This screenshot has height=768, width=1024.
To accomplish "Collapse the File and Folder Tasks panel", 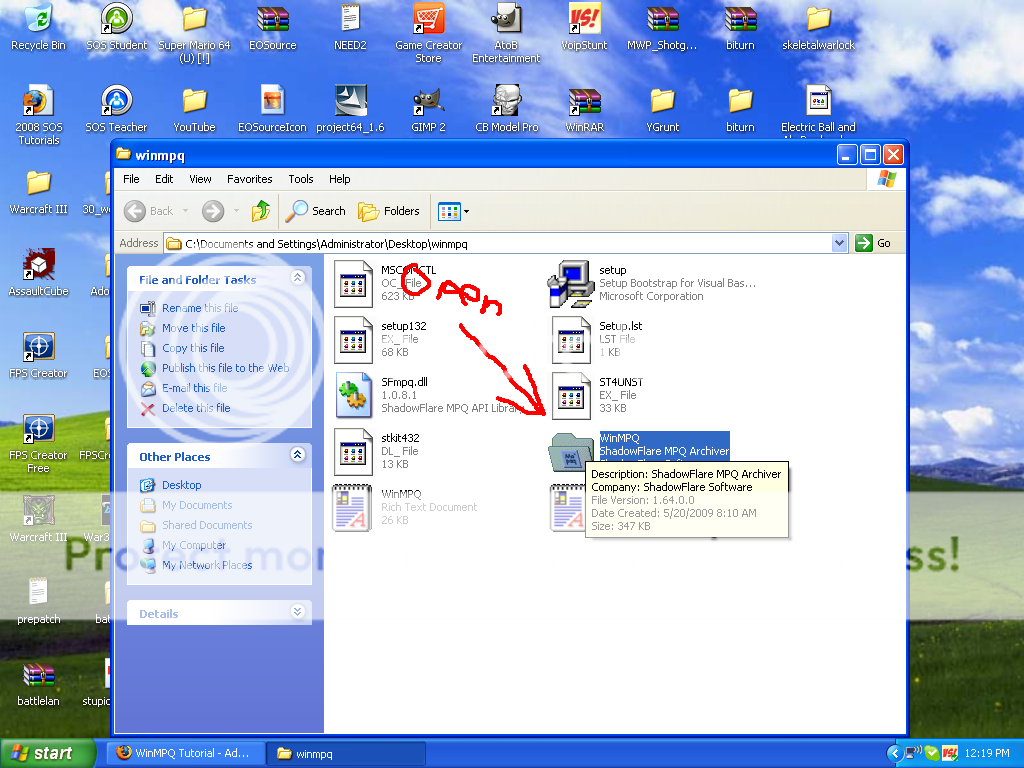I will [297, 279].
